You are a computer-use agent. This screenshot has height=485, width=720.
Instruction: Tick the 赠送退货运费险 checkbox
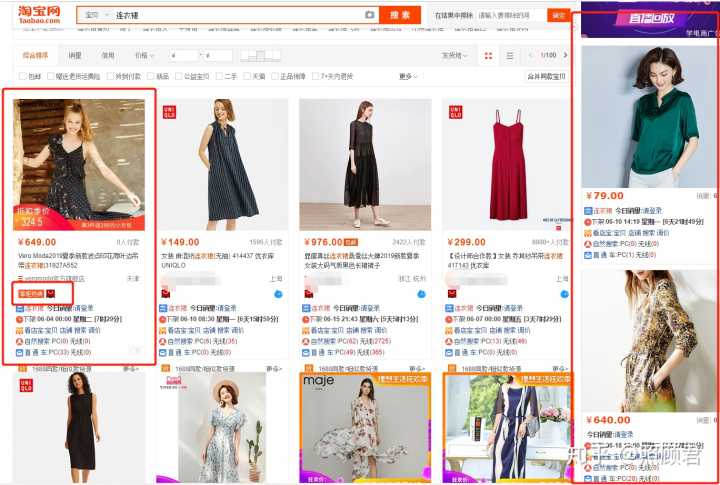(51, 76)
